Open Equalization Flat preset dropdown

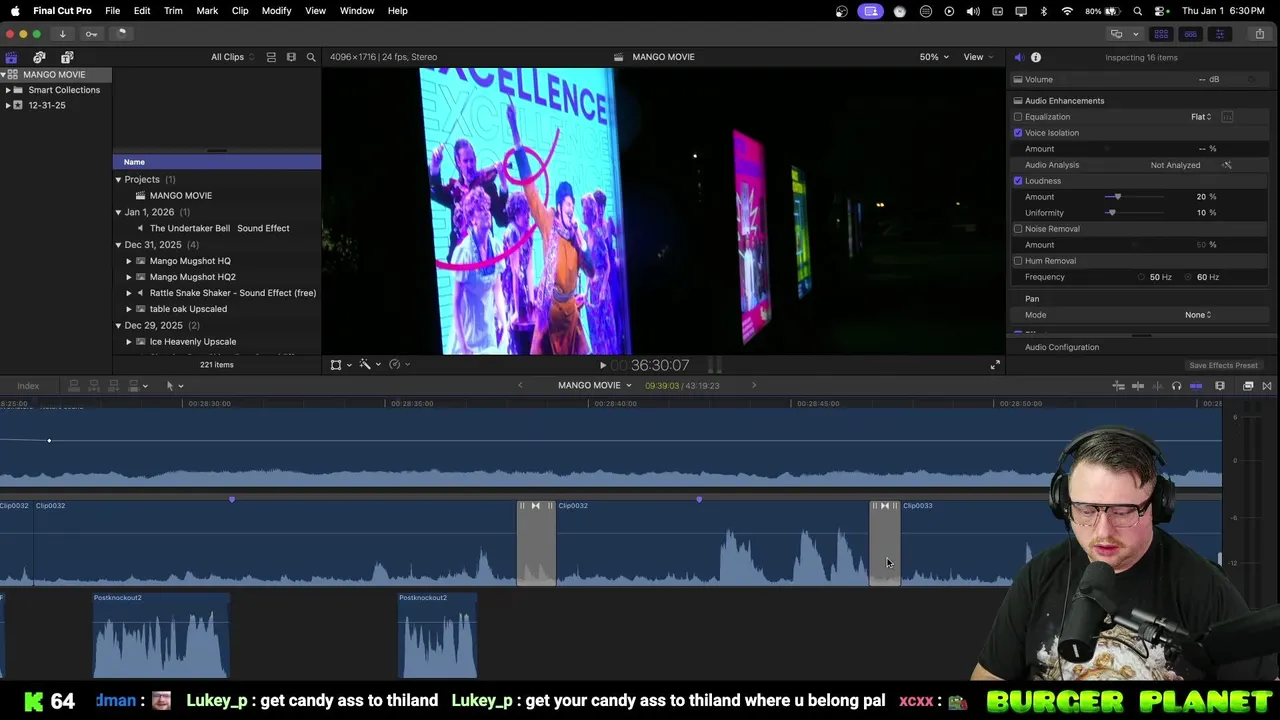click(x=1201, y=117)
